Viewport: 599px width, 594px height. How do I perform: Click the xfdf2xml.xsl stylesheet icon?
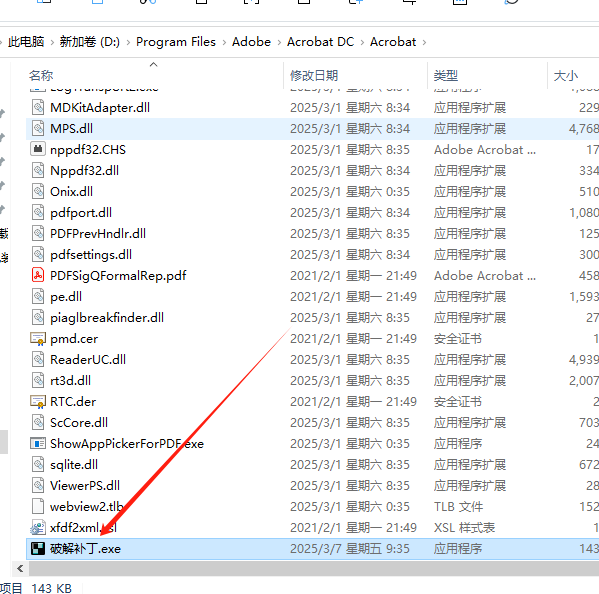click(x=38, y=528)
